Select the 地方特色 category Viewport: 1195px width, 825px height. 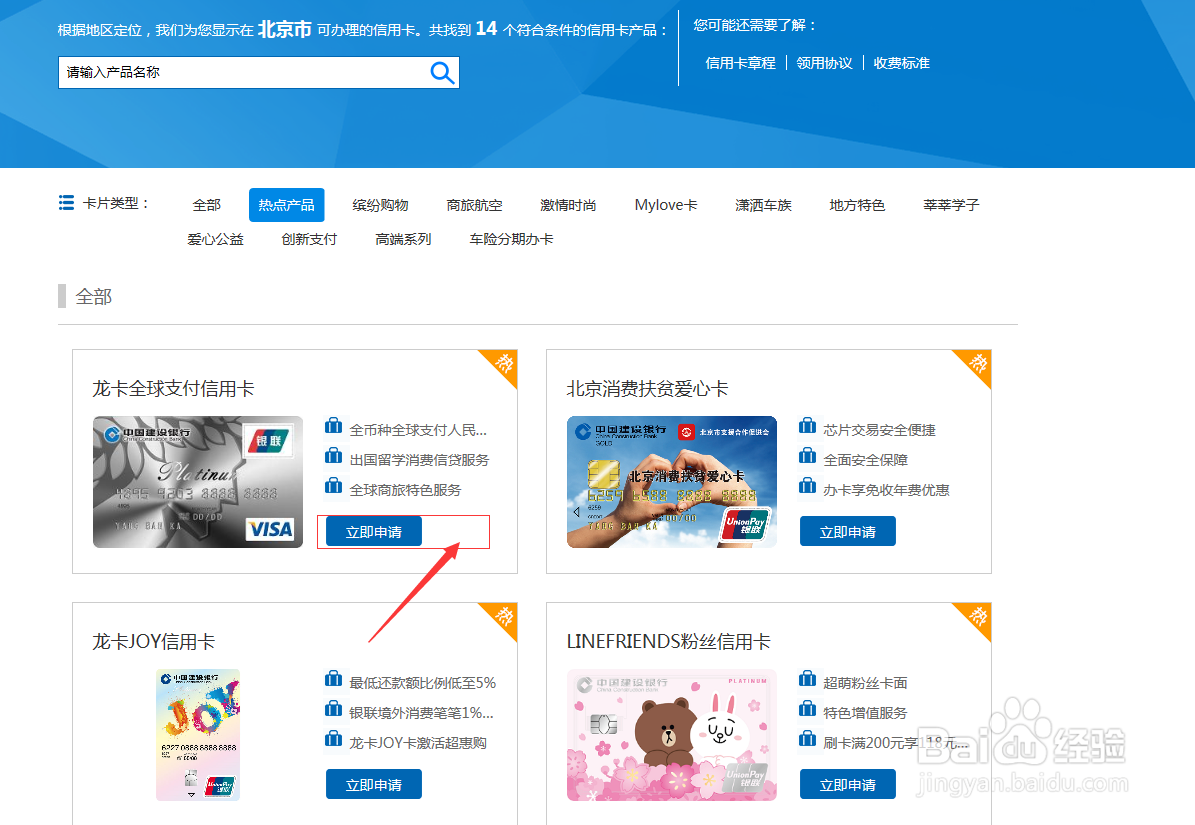[x=857, y=205]
